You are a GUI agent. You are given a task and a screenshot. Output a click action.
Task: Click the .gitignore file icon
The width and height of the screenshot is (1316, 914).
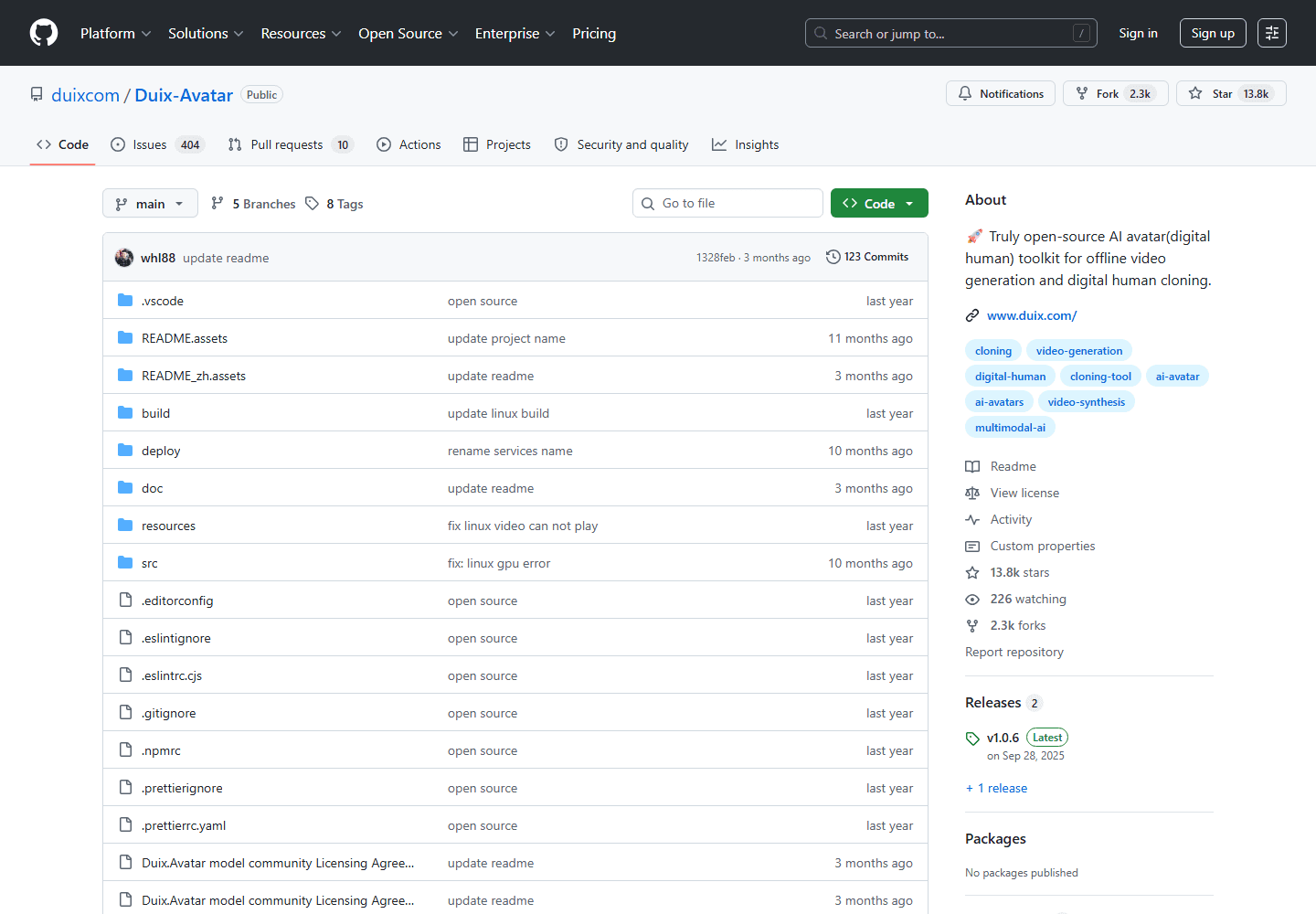pos(125,712)
